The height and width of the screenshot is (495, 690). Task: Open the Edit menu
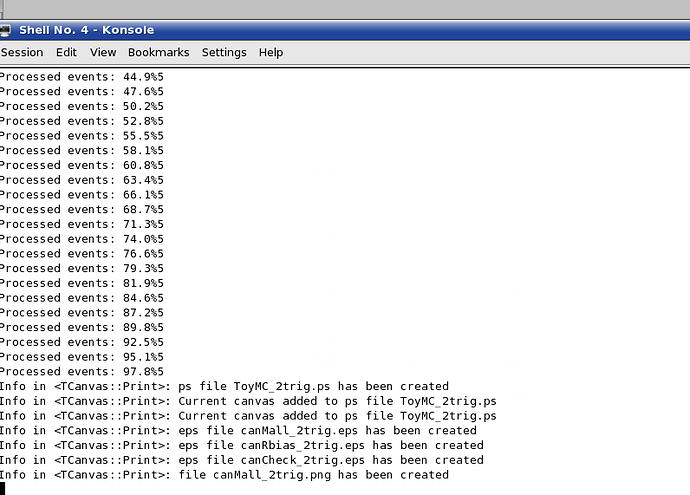[x=66, y=52]
